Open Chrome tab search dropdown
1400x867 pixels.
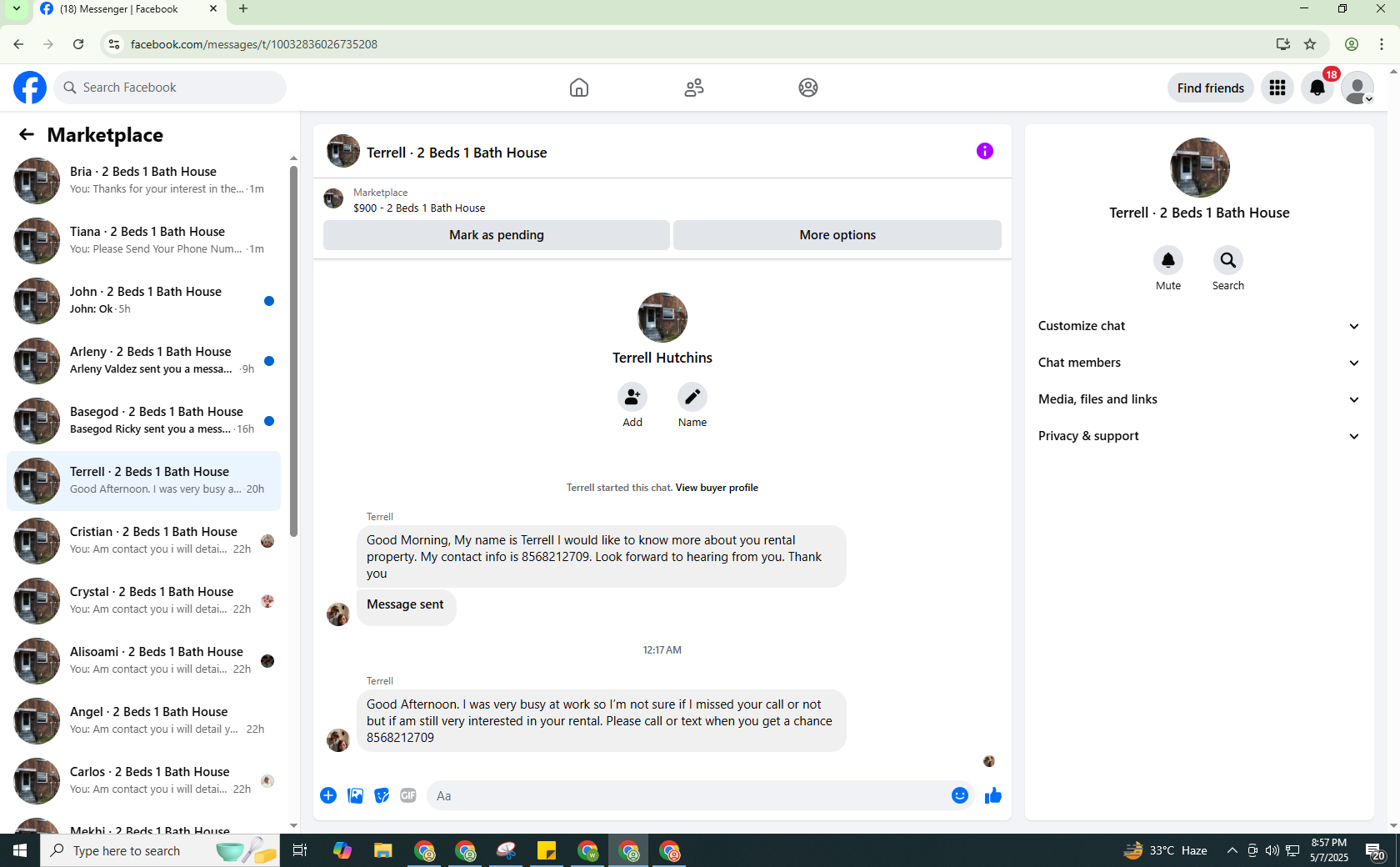pyautogui.click(x=17, y=9)
